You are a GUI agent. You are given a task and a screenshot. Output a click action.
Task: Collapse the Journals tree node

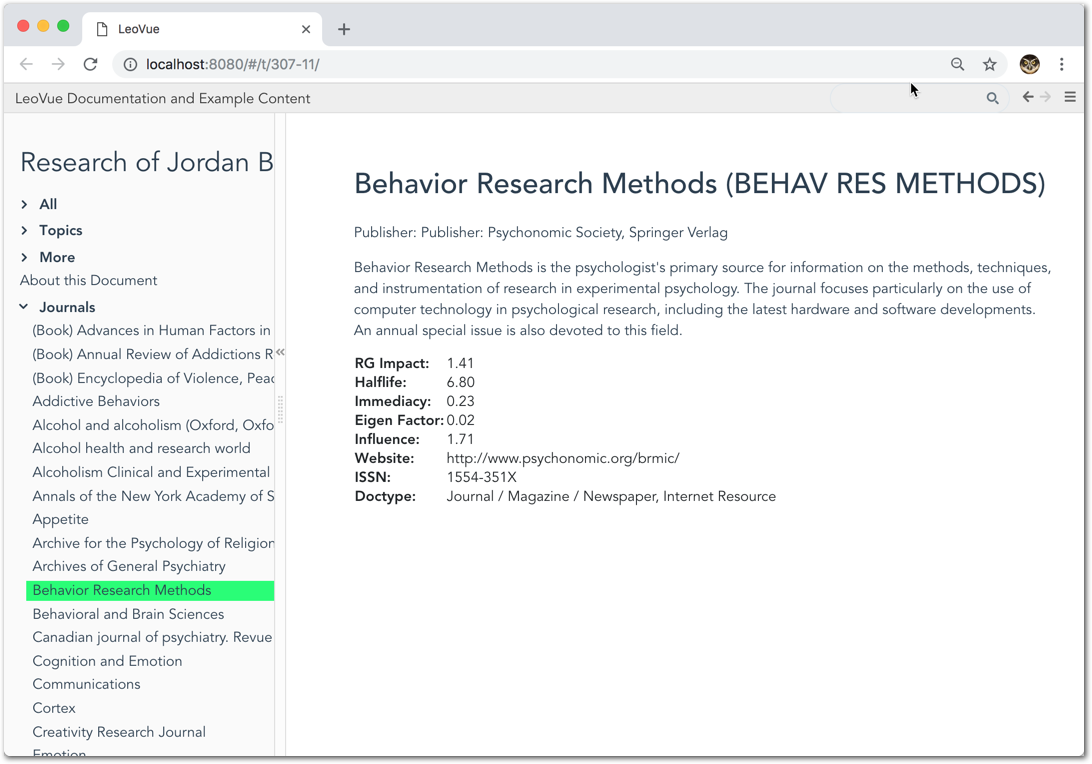[24, 306]
